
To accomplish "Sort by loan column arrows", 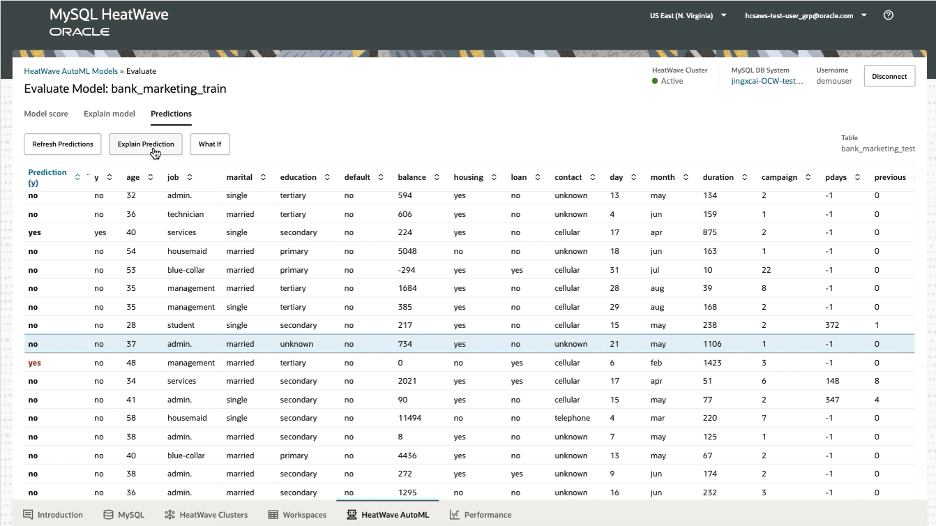I will (x=538, y=177).
